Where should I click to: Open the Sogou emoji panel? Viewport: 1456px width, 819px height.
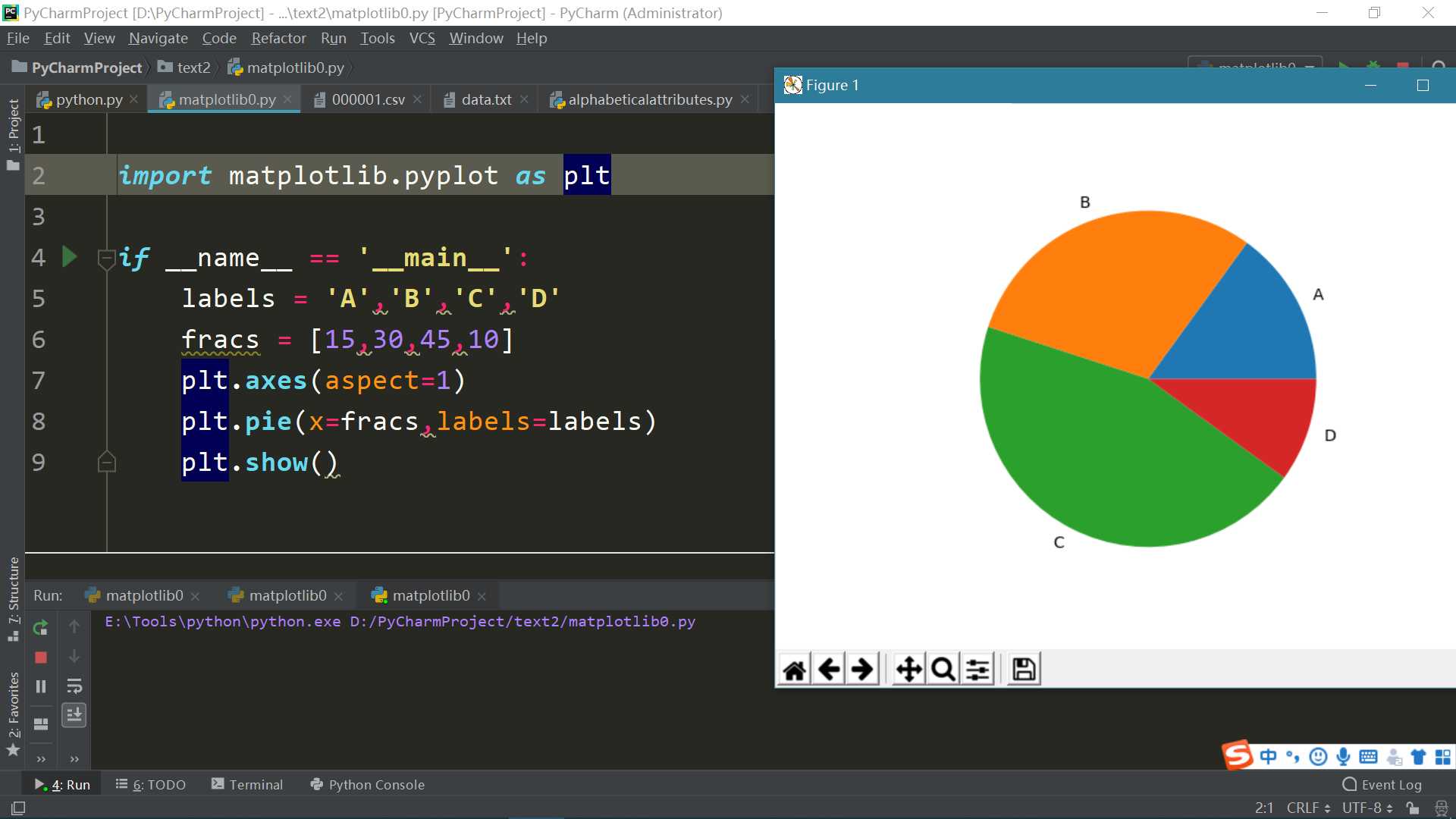click(1318, 756)
